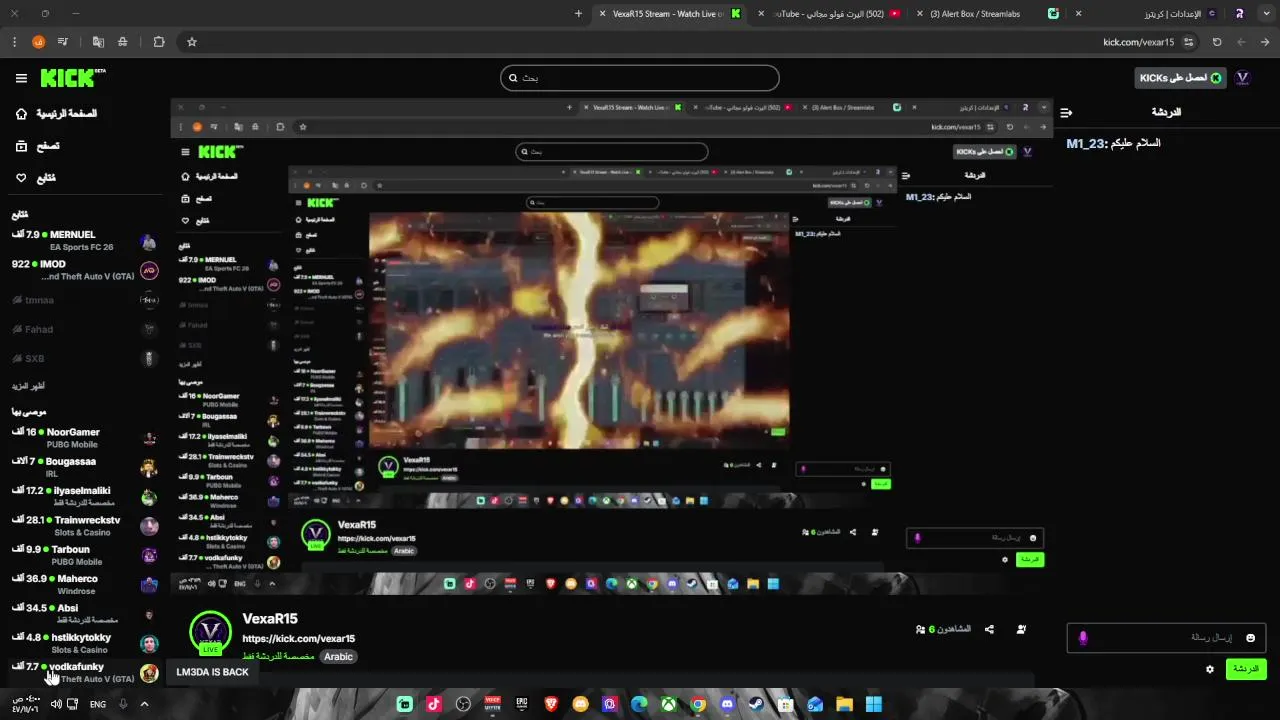This screenshot has height=720, width=1280.
Task: Open OBS Studio from the taskbar
Action: point(463,704)
